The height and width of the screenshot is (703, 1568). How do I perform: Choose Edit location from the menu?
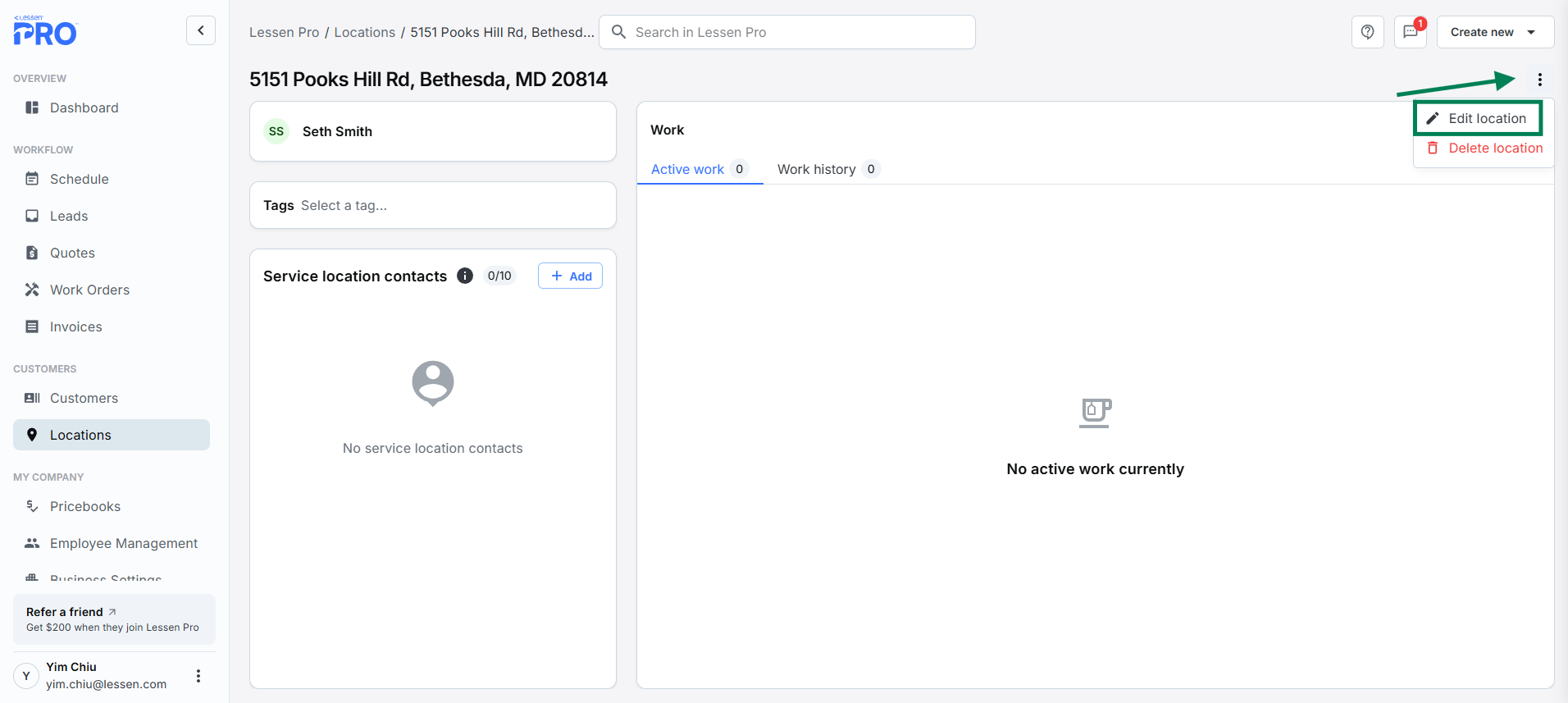1478,118
